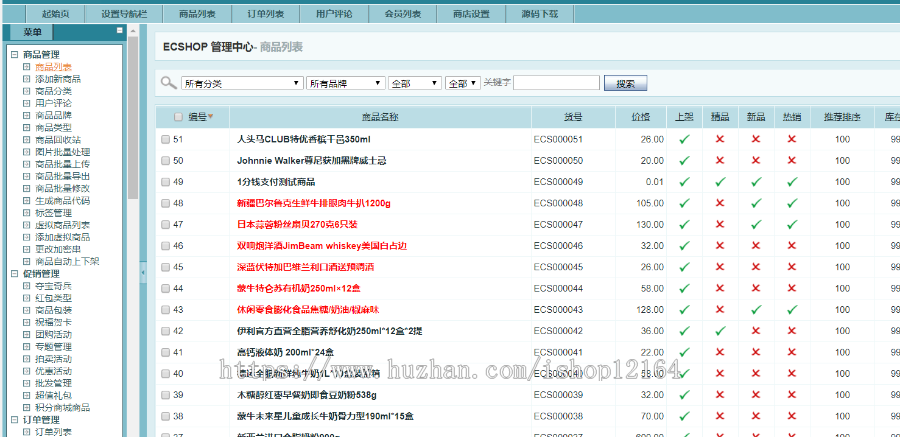900x437 pixels.
Task: Click the green 精品 checkmark for item 42
Action: coord(720,331)
